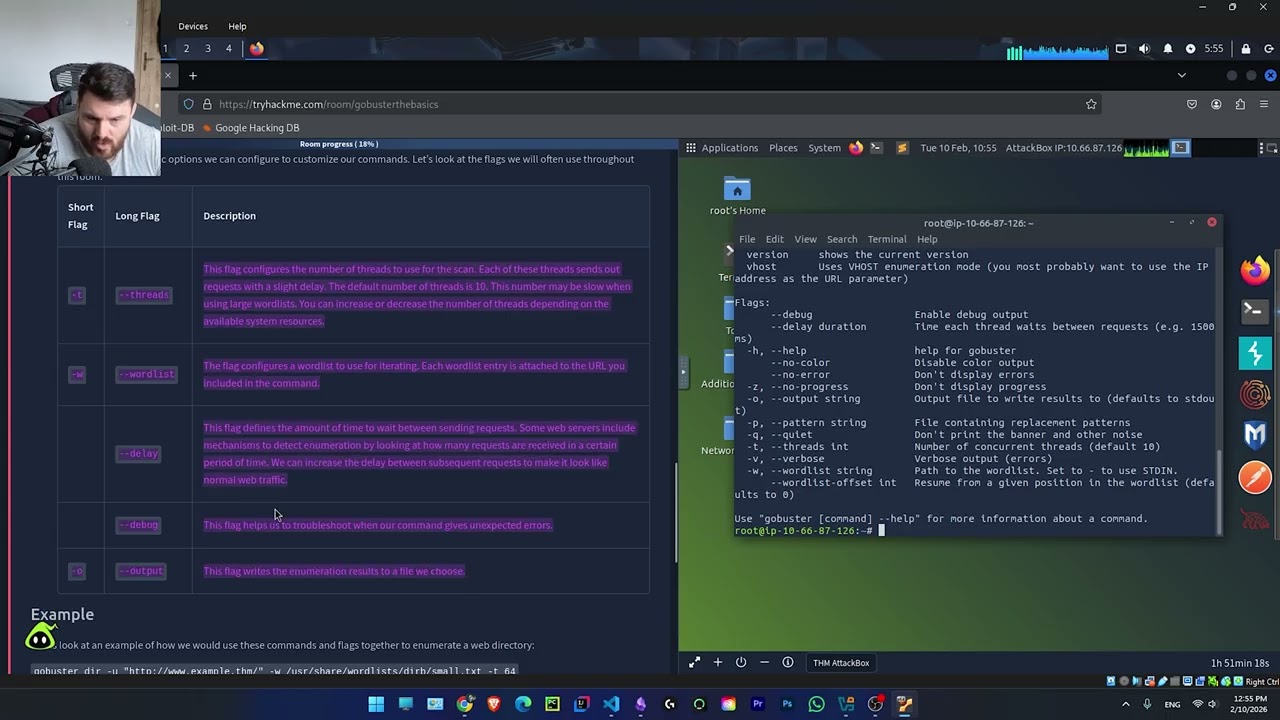Click the AttackBox IP address label
Screen dimensions: 1280x720
(1065, 148)
